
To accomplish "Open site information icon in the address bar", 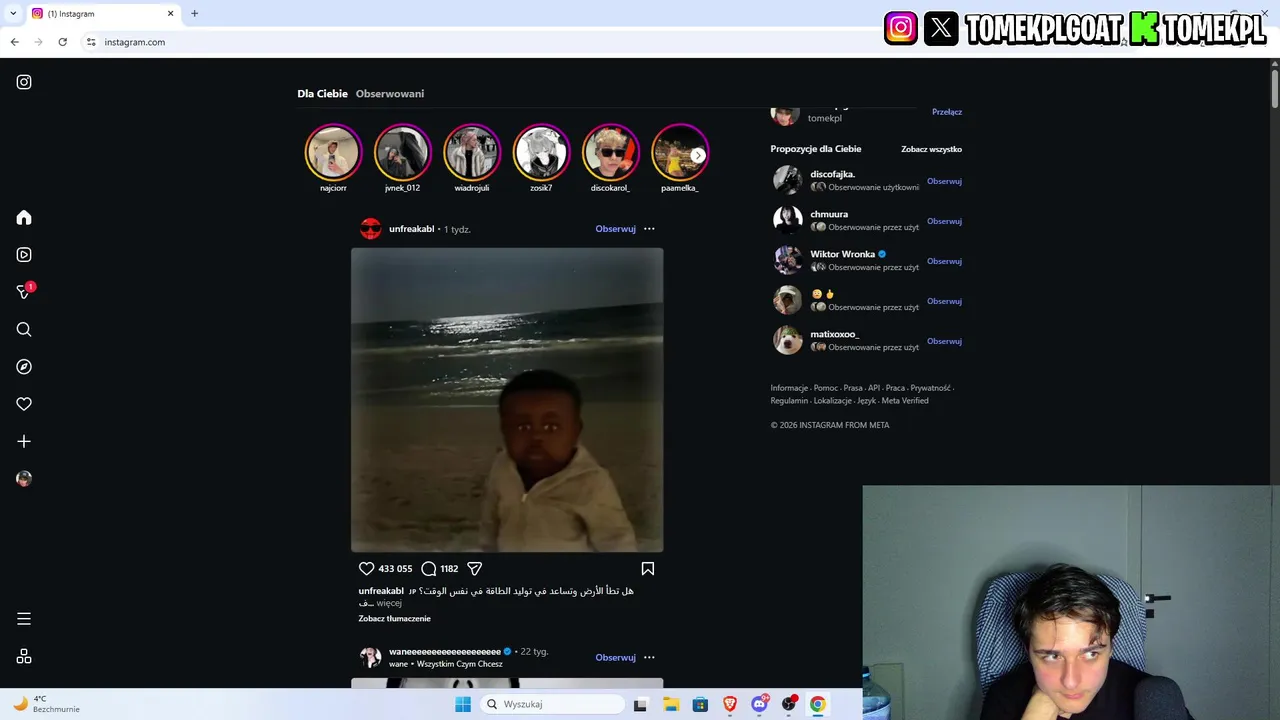I will click(91, 42).
